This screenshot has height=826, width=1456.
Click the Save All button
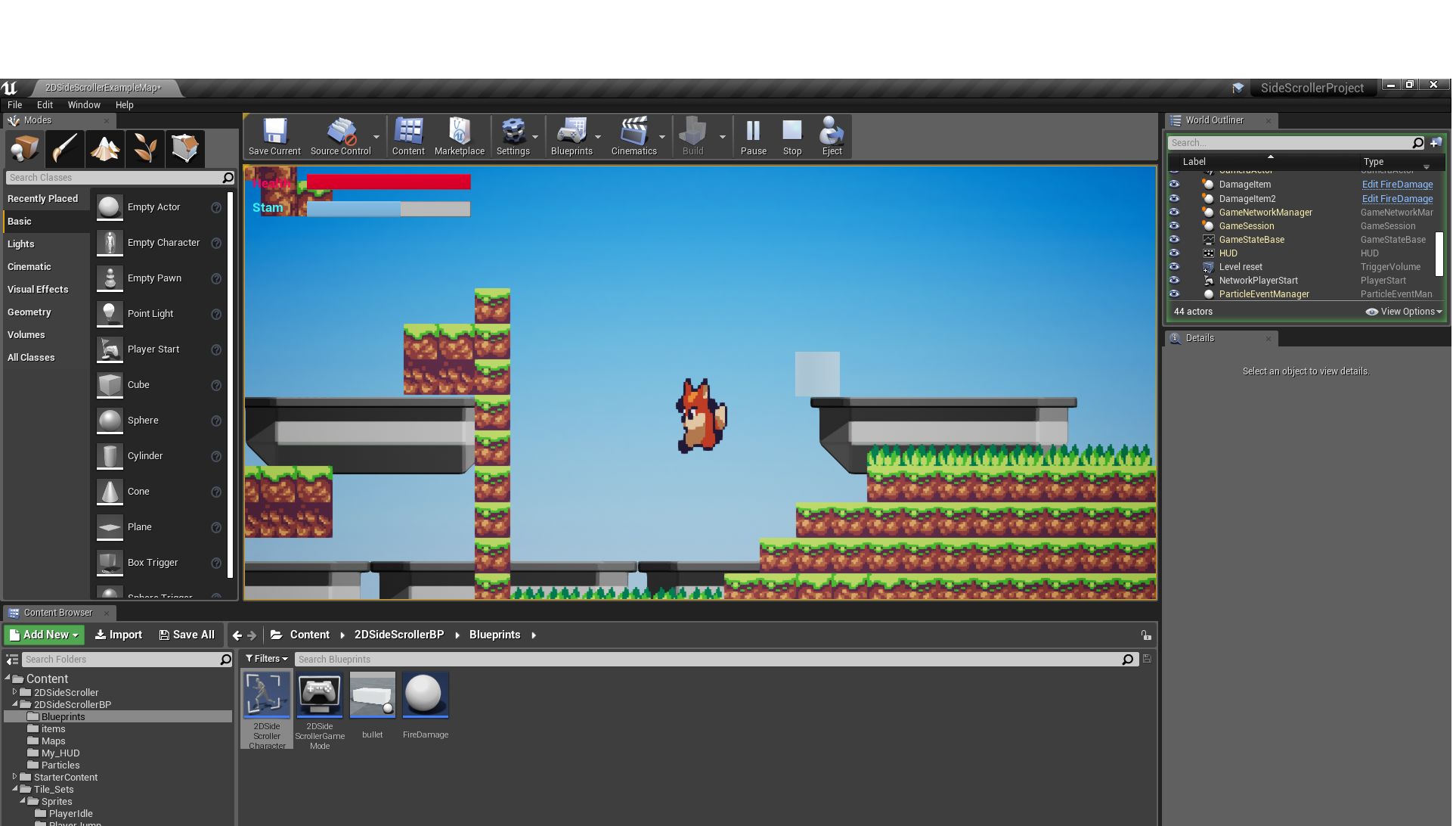(x=187, y=635)
